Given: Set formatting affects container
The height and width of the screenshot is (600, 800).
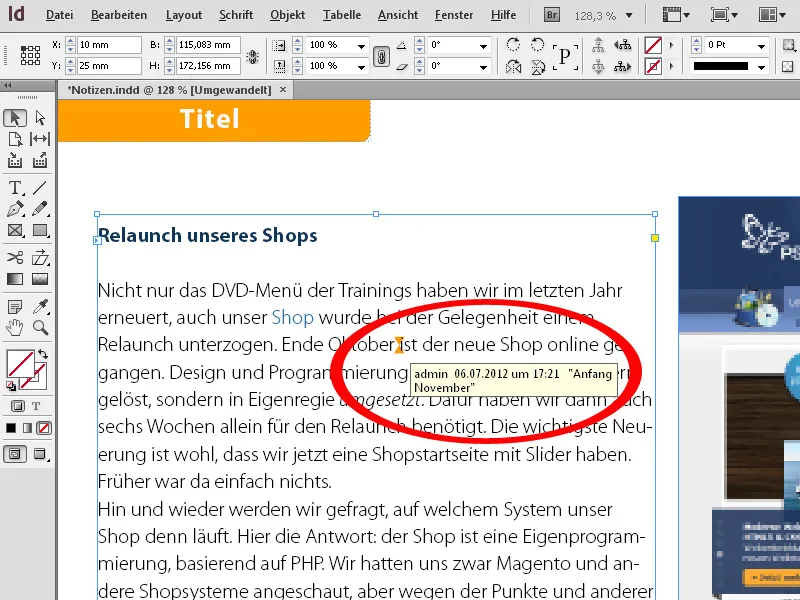Looking at the screenshot, I should point(18,406).
